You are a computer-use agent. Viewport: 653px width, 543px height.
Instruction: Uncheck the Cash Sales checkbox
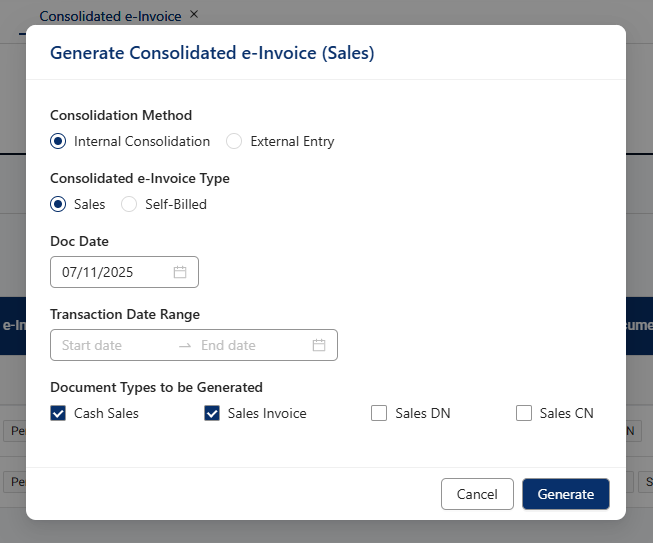[58, 413]
